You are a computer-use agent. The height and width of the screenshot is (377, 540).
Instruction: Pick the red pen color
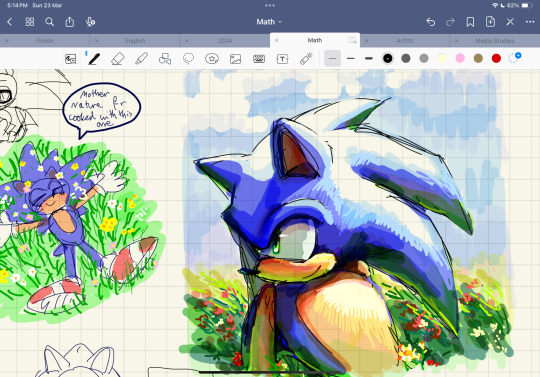click(x=496, y=59)
